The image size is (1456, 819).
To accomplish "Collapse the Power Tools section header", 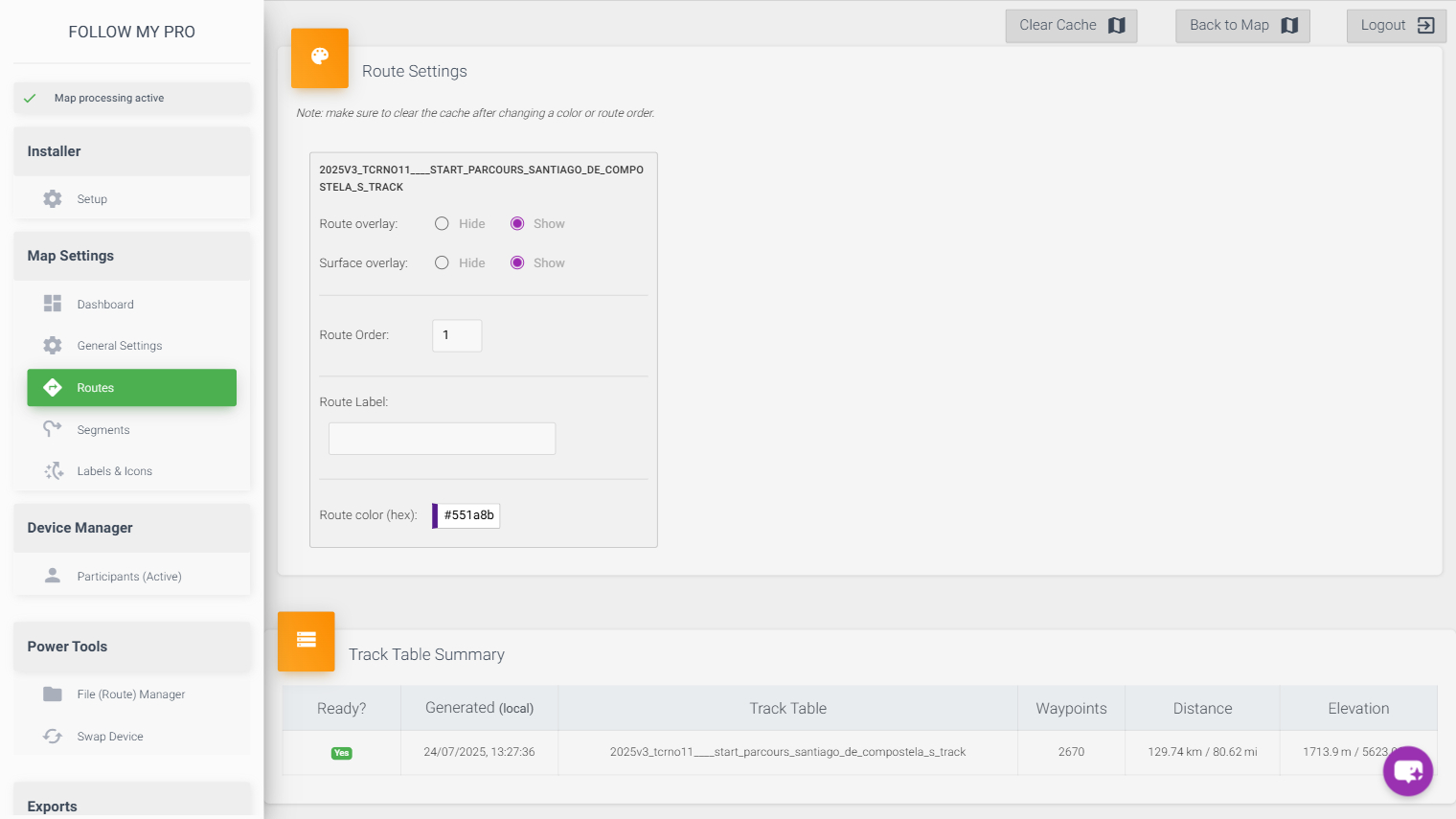I will [132, 647].
